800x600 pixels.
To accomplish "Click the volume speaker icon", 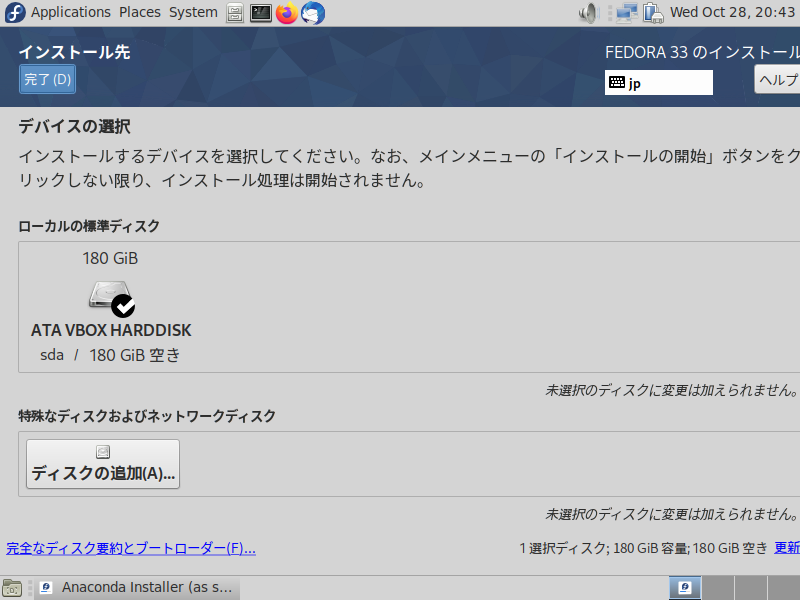I will 589,13.
